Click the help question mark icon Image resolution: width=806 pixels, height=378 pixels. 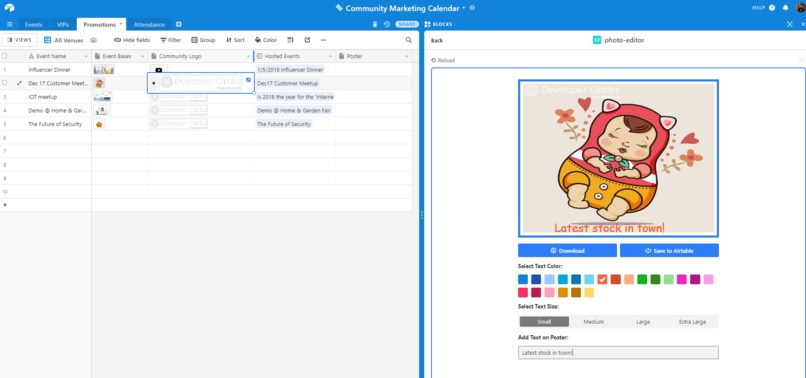point(773,8)
